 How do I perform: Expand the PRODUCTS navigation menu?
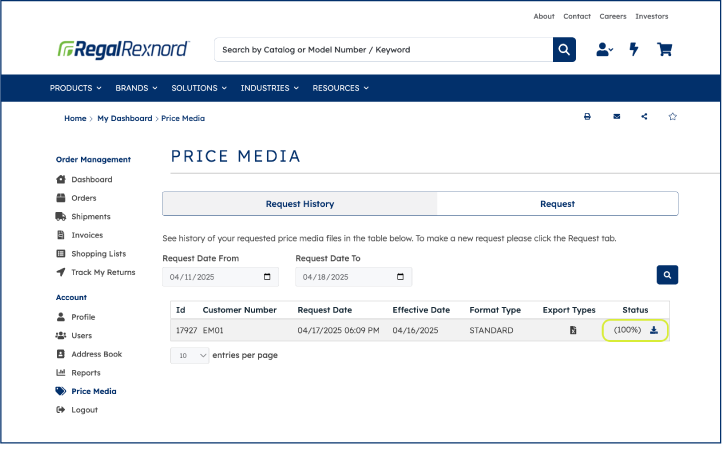pos(76,88)
